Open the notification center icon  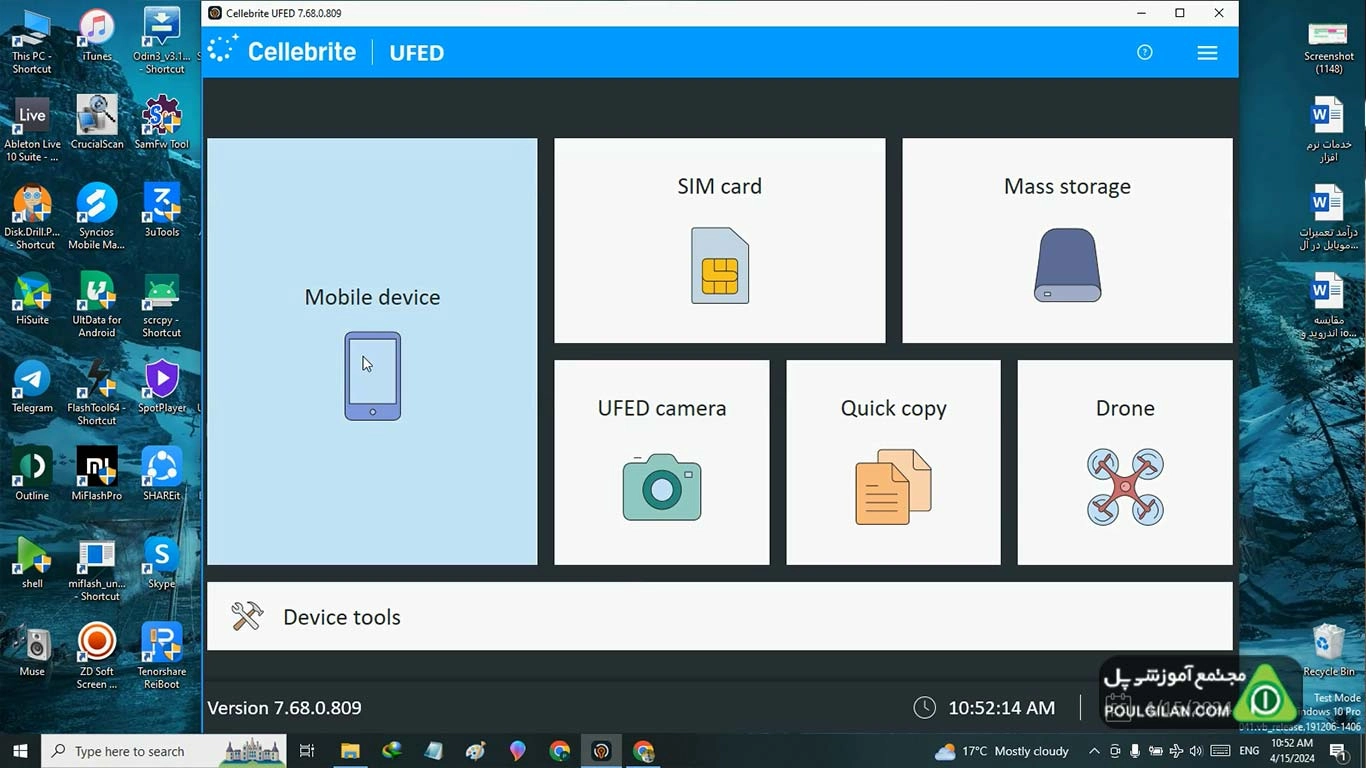pyautogui.click(x=1337, y=751)
